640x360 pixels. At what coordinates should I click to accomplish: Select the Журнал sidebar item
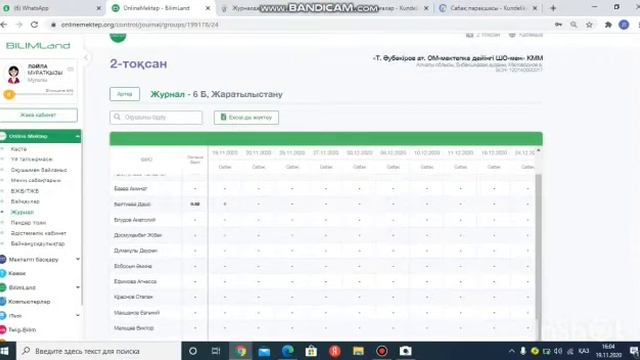pyautogui.click(x=22, y=212)
